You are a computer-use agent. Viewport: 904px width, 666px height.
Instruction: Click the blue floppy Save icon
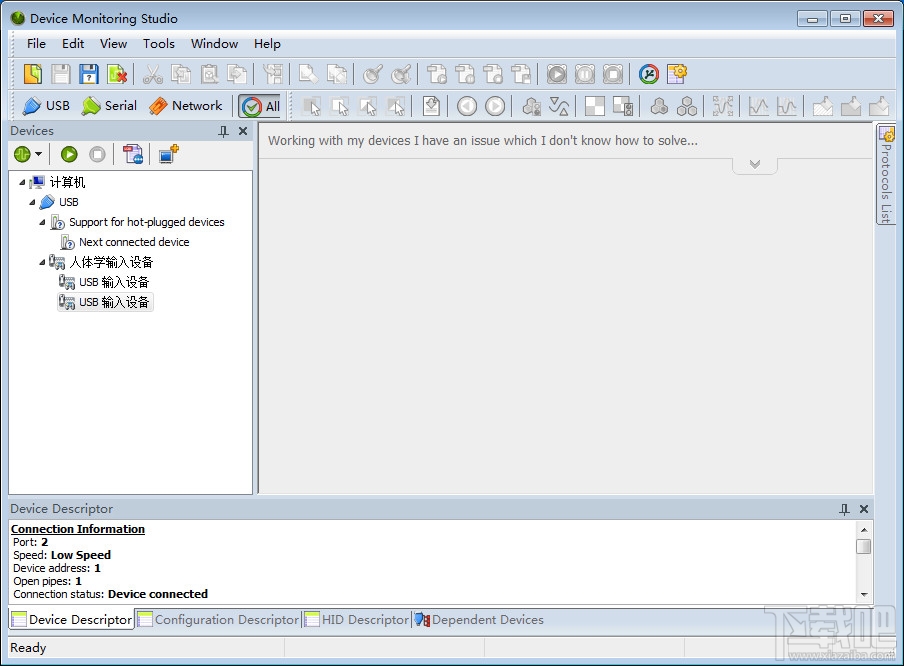(x=89, y=74)
